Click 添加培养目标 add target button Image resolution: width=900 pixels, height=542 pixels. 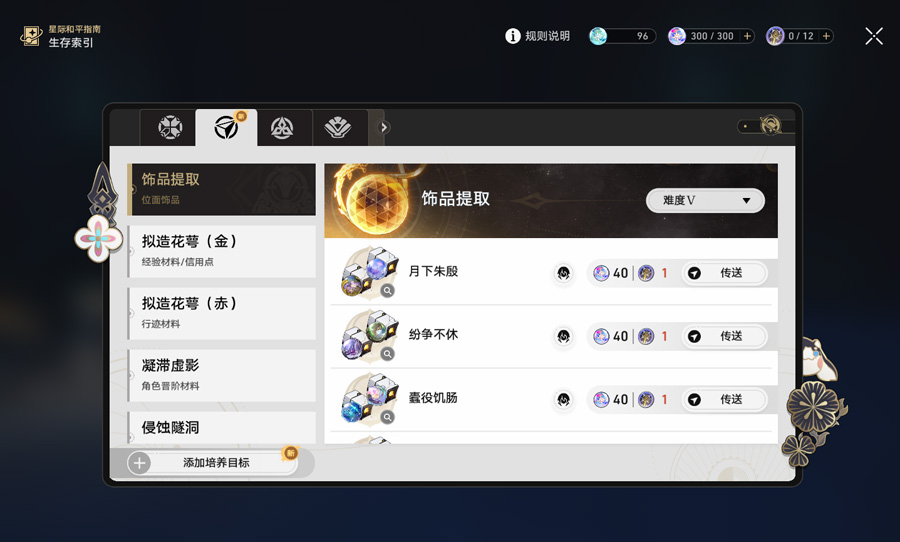pyautogui.click(x=212, y=463)
